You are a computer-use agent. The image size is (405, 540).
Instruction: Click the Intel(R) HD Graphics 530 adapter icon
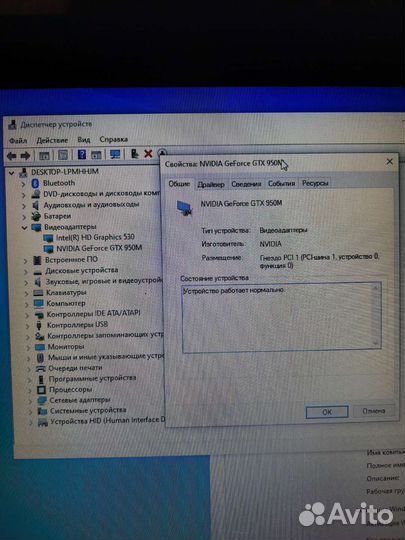[x=48, y=238]
